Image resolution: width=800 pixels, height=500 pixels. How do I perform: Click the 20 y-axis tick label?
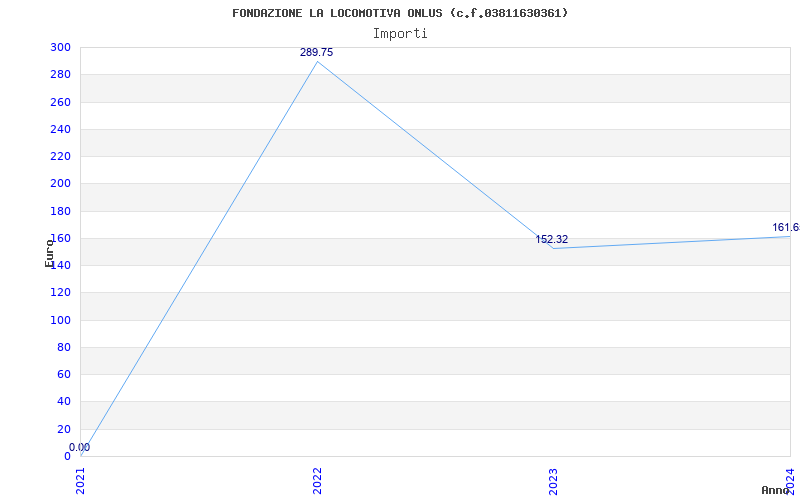point(64,429)
